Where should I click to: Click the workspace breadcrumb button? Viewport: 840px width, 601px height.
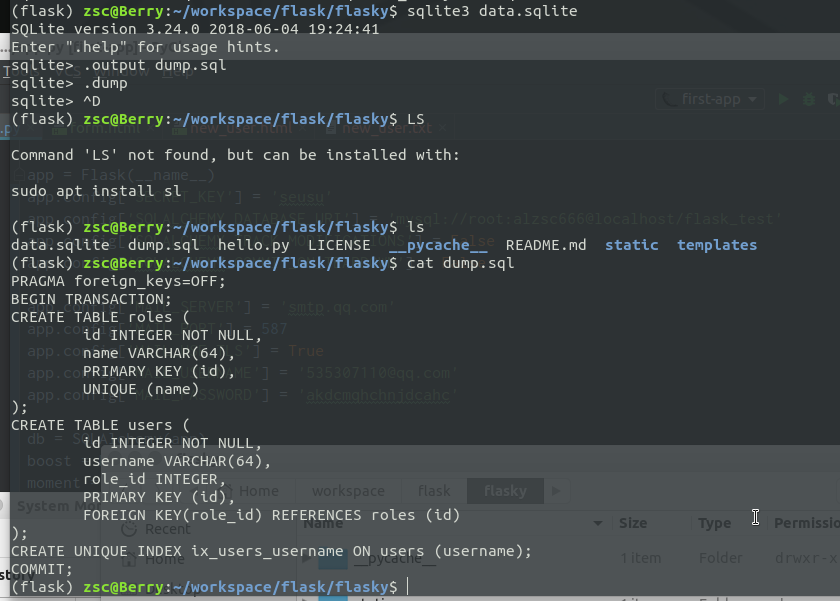(x=347, y=491)
